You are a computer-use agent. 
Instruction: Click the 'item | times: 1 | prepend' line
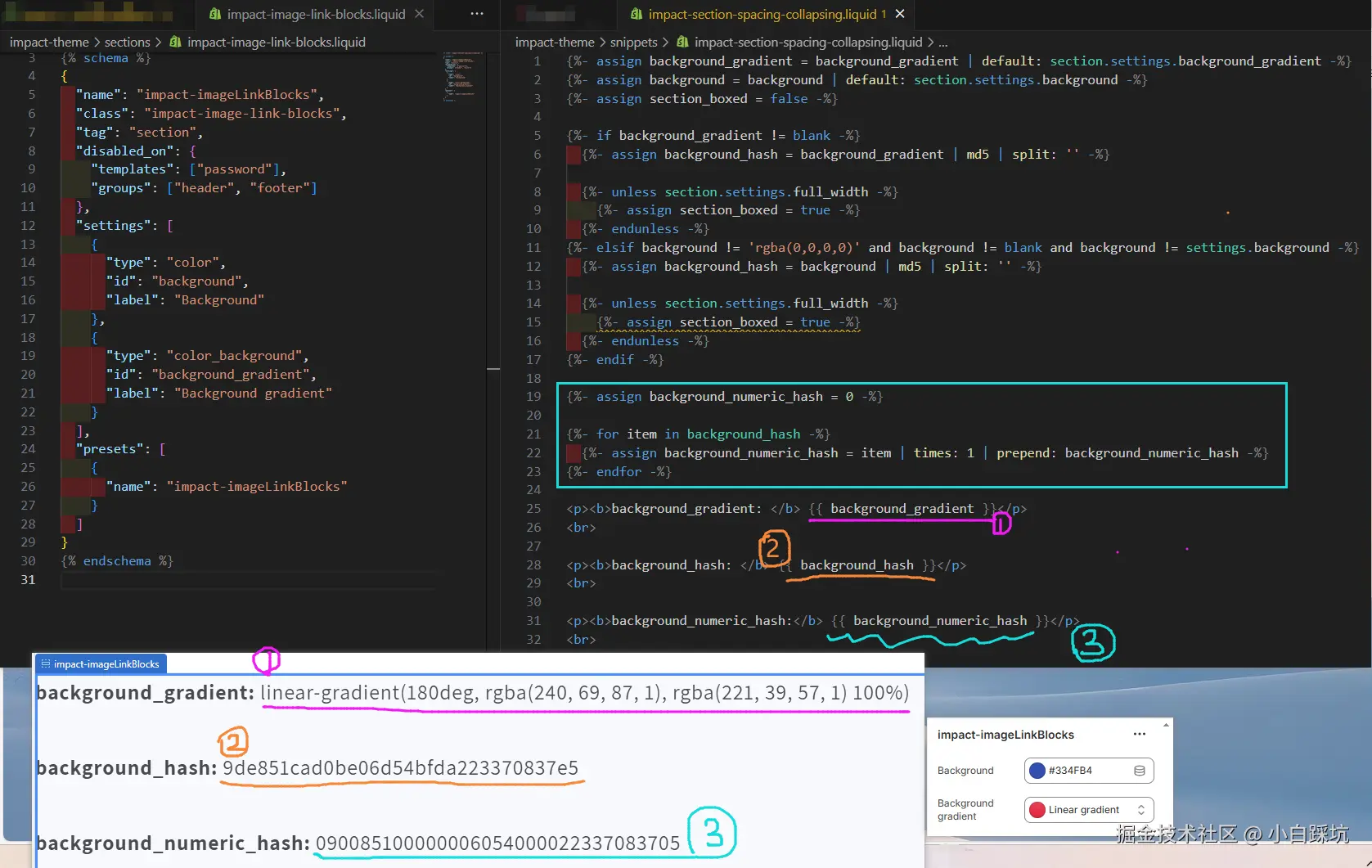pyautogui.click(x=925, y=453)
